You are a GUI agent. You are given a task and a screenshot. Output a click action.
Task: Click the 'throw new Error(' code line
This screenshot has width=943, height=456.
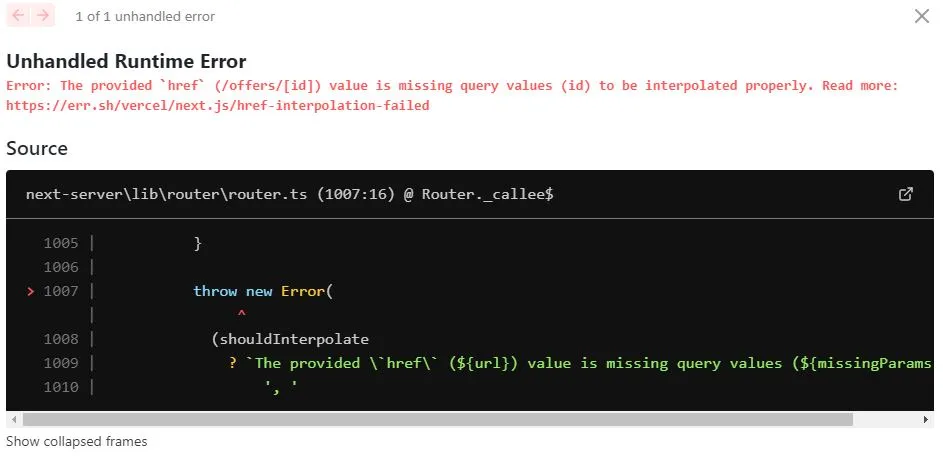click(x=263, y=291)
